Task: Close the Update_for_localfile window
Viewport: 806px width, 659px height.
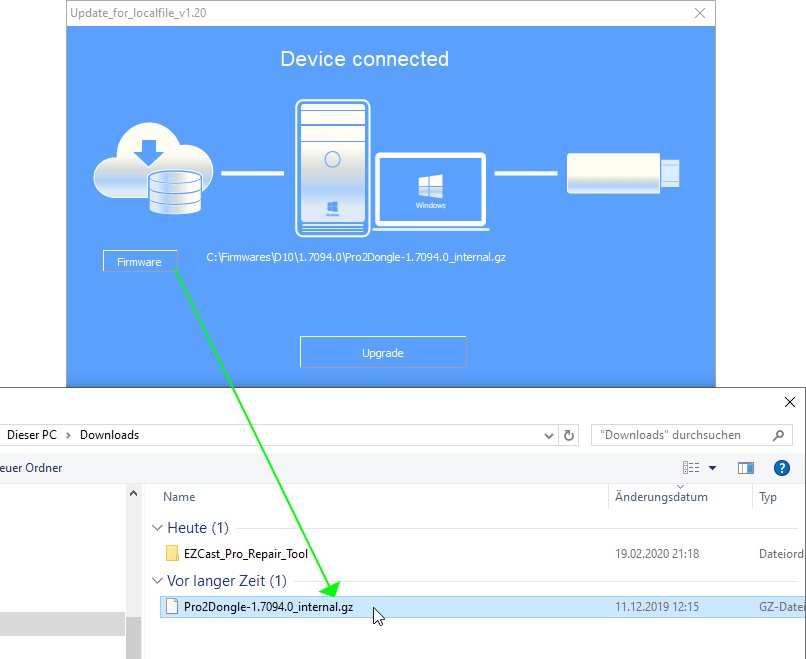Action: coord(700,13)
